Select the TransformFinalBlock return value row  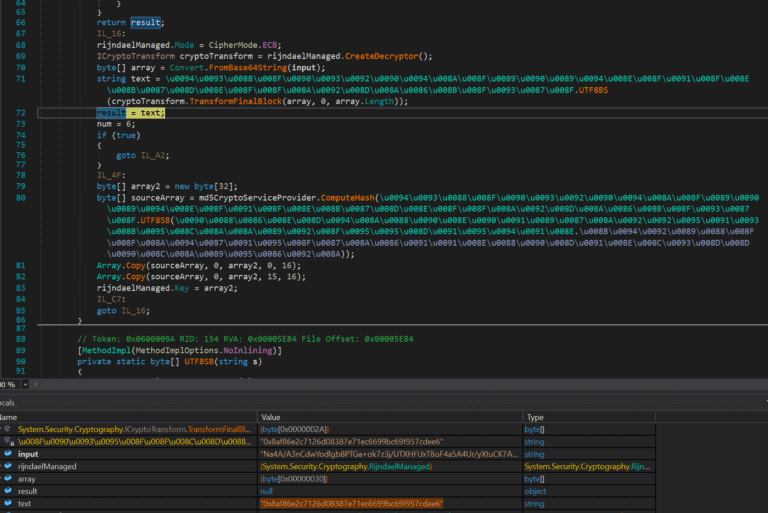pos(327,429)
